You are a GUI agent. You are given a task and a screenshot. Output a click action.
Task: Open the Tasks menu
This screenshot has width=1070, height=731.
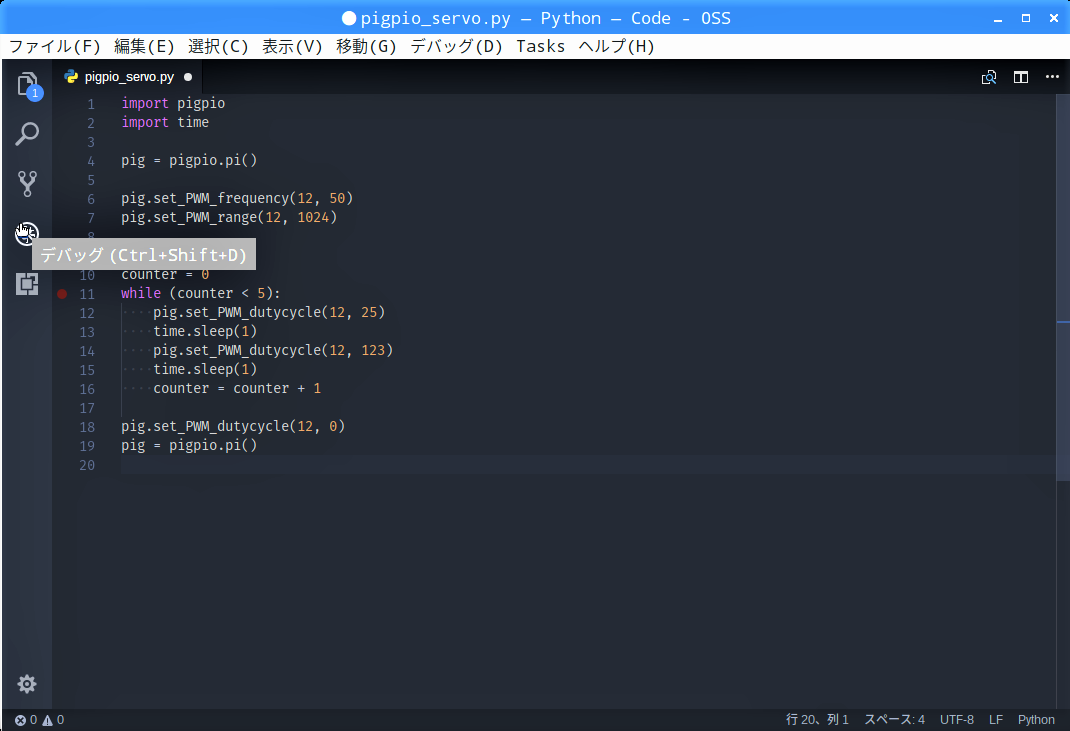[540, 46]
